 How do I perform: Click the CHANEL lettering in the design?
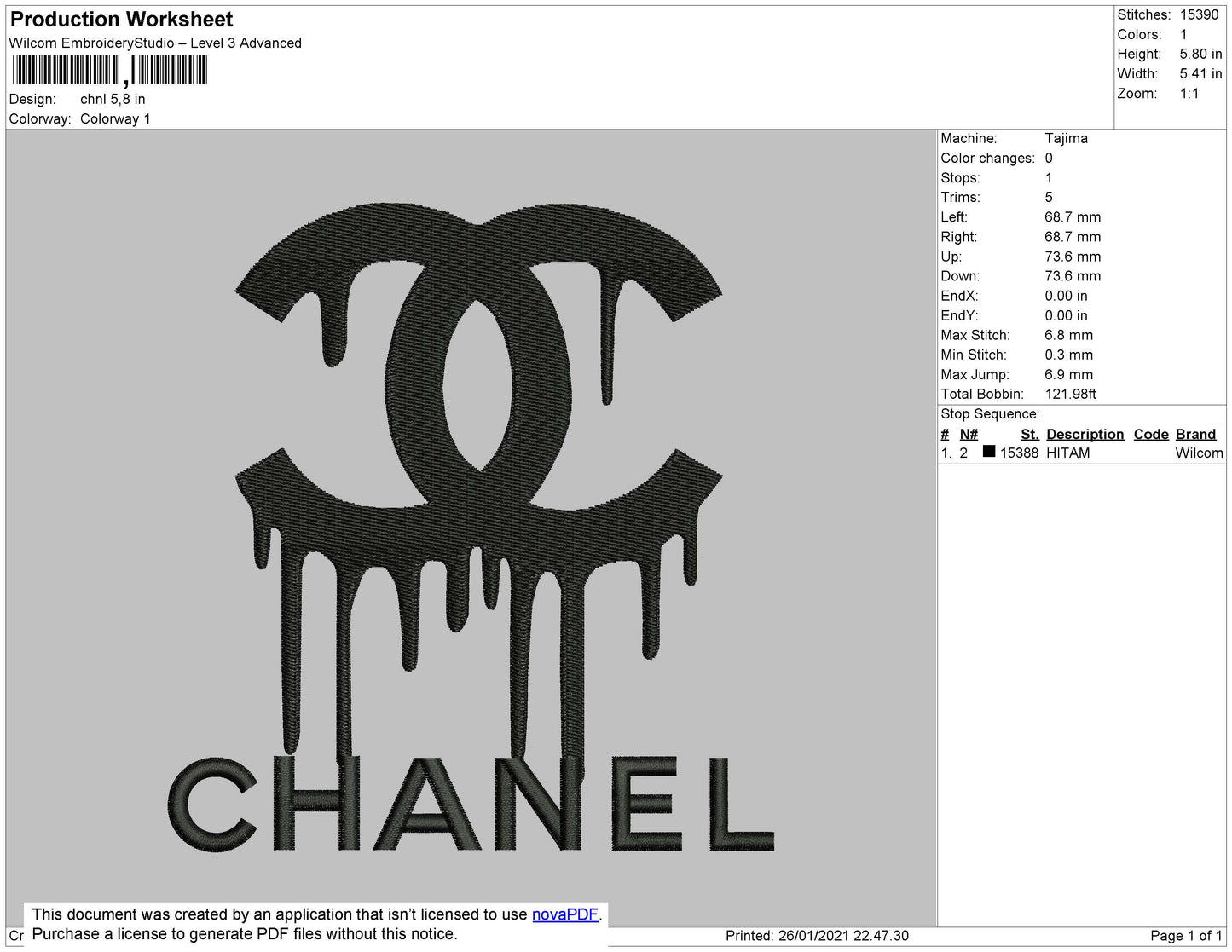pyautogui.click(x=471, y=804)
